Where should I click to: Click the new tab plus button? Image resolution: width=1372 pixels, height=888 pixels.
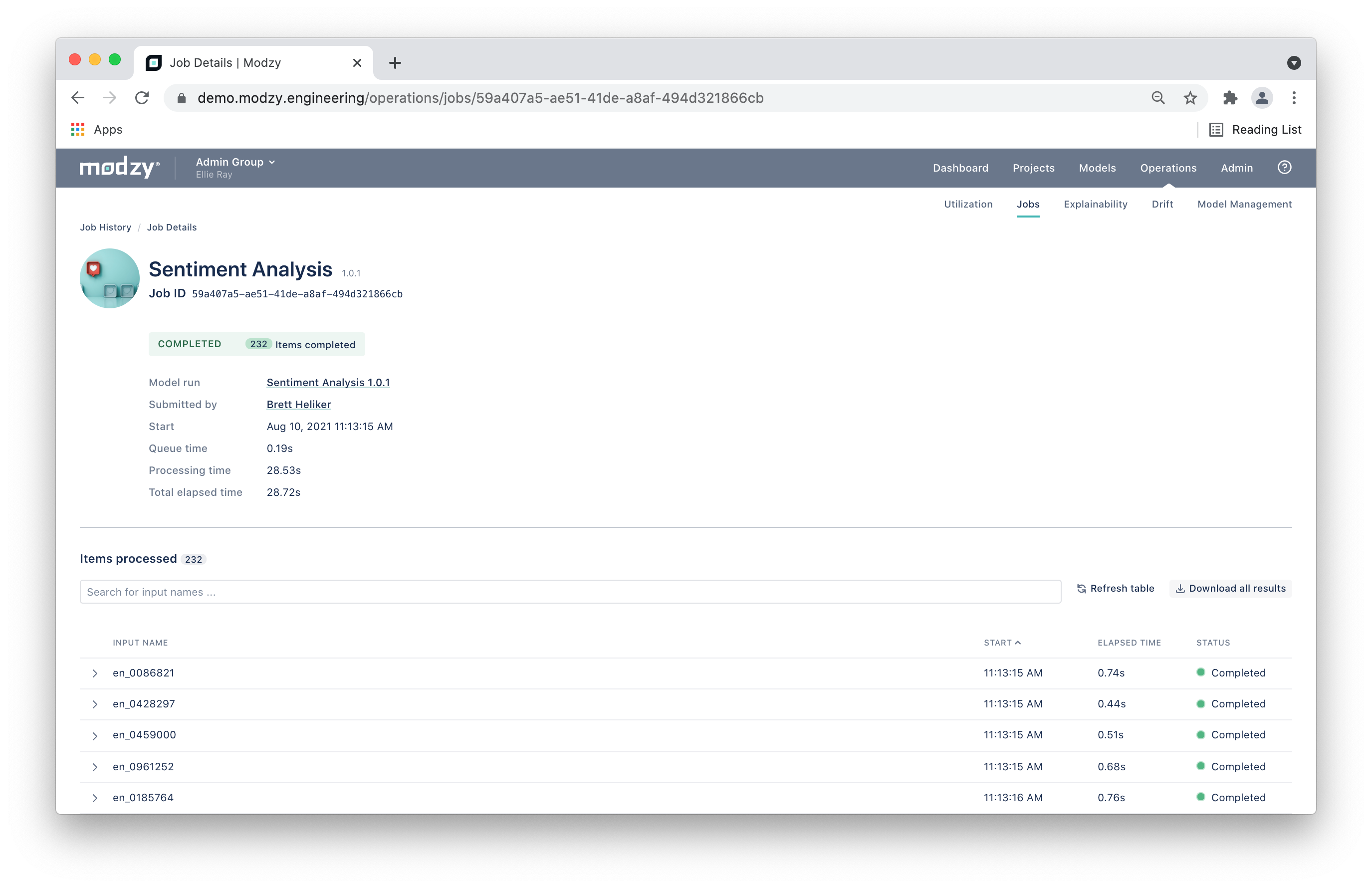point(395,63)
